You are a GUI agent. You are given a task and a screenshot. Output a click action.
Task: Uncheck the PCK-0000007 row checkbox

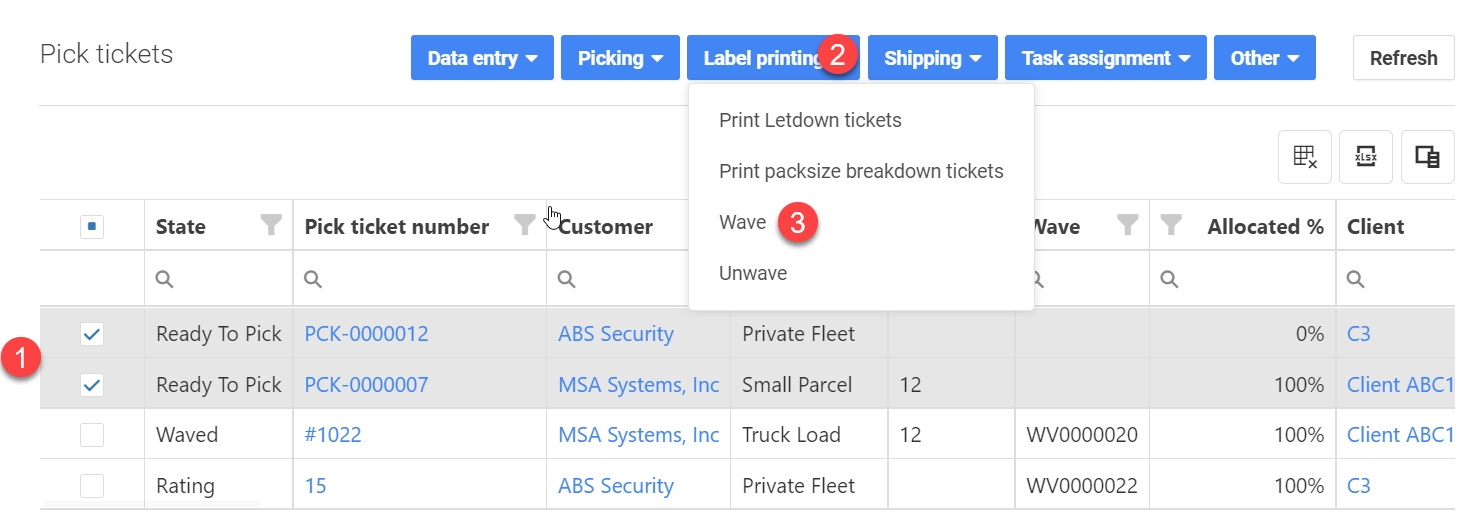click(x=92, y=385)
